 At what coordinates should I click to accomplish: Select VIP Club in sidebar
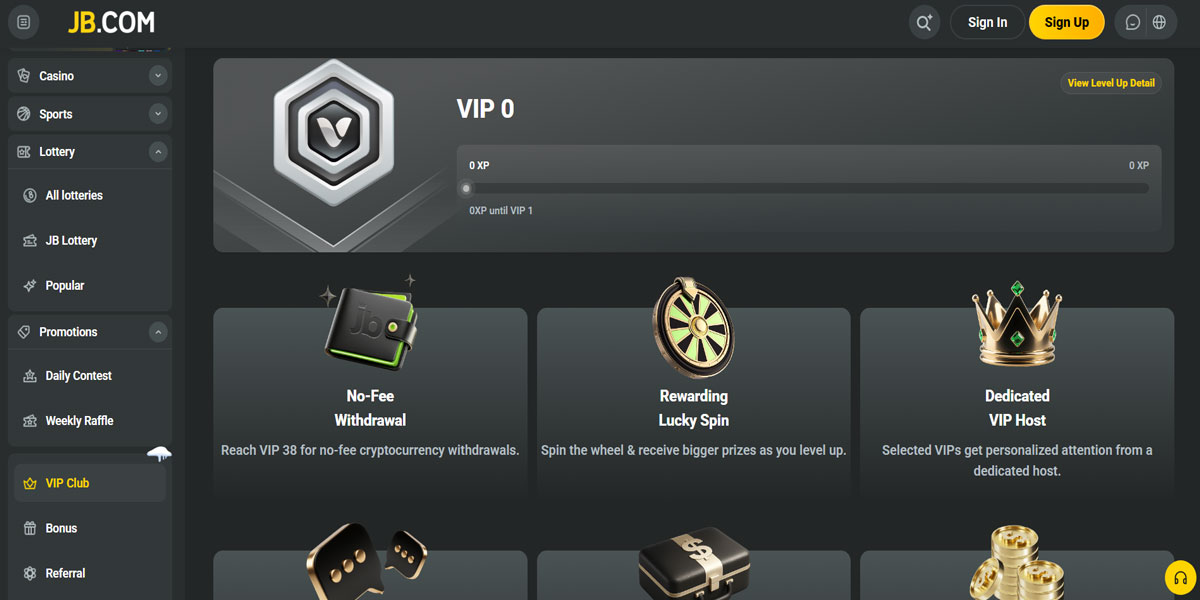pos(90,483)
